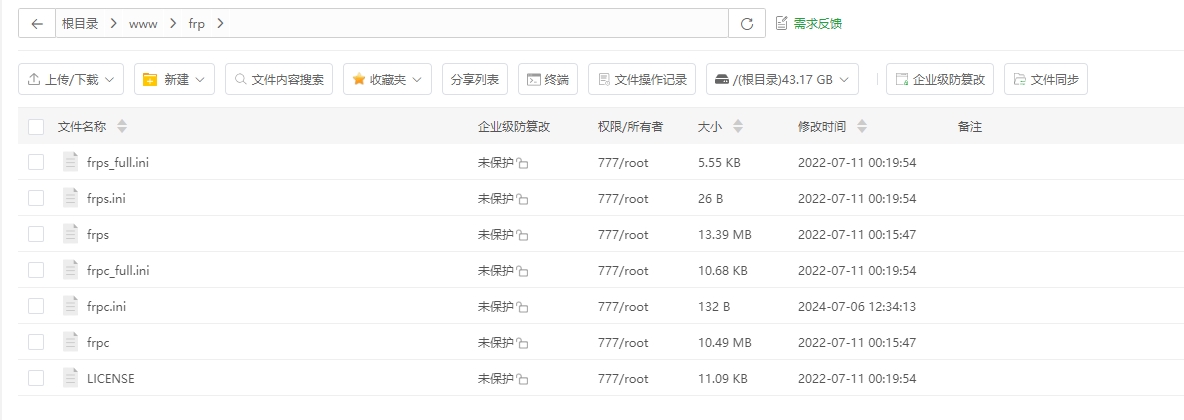
Task: Launch the 终端 terminal
Action: pyautogui.click(x=547, y=79)
